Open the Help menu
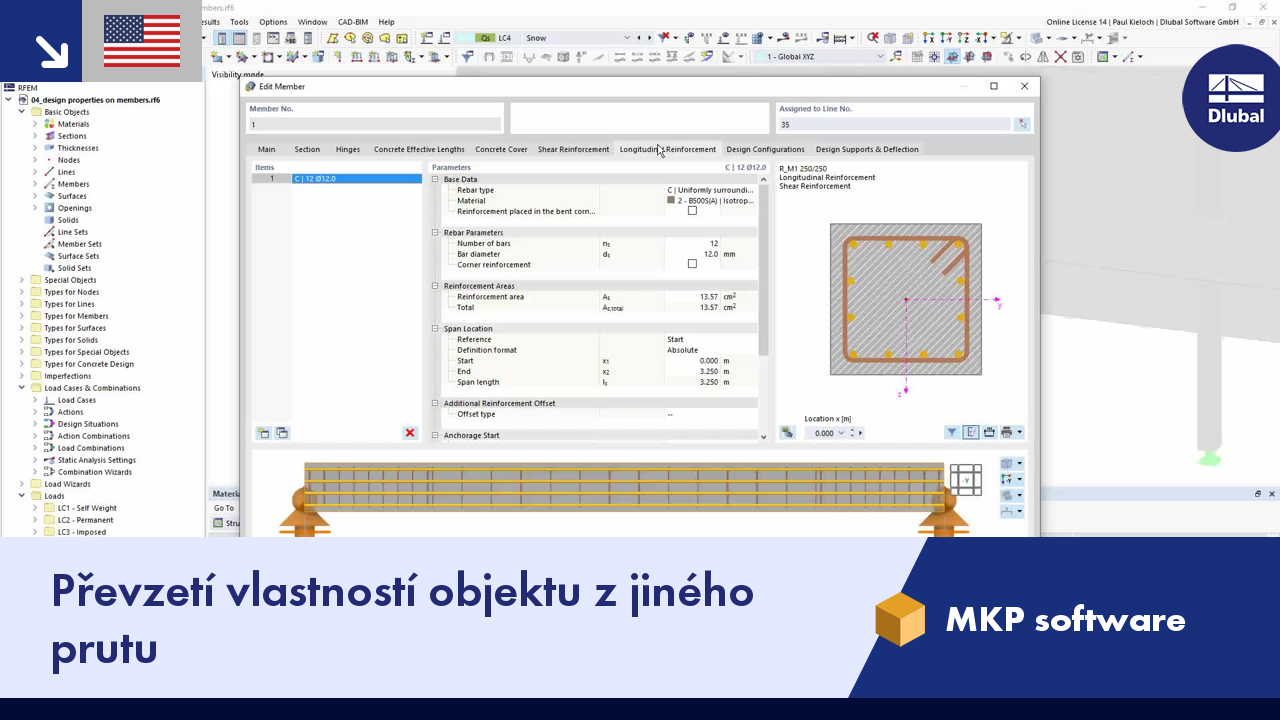The height and width of the screenshot is (720, 1280). 386,22
